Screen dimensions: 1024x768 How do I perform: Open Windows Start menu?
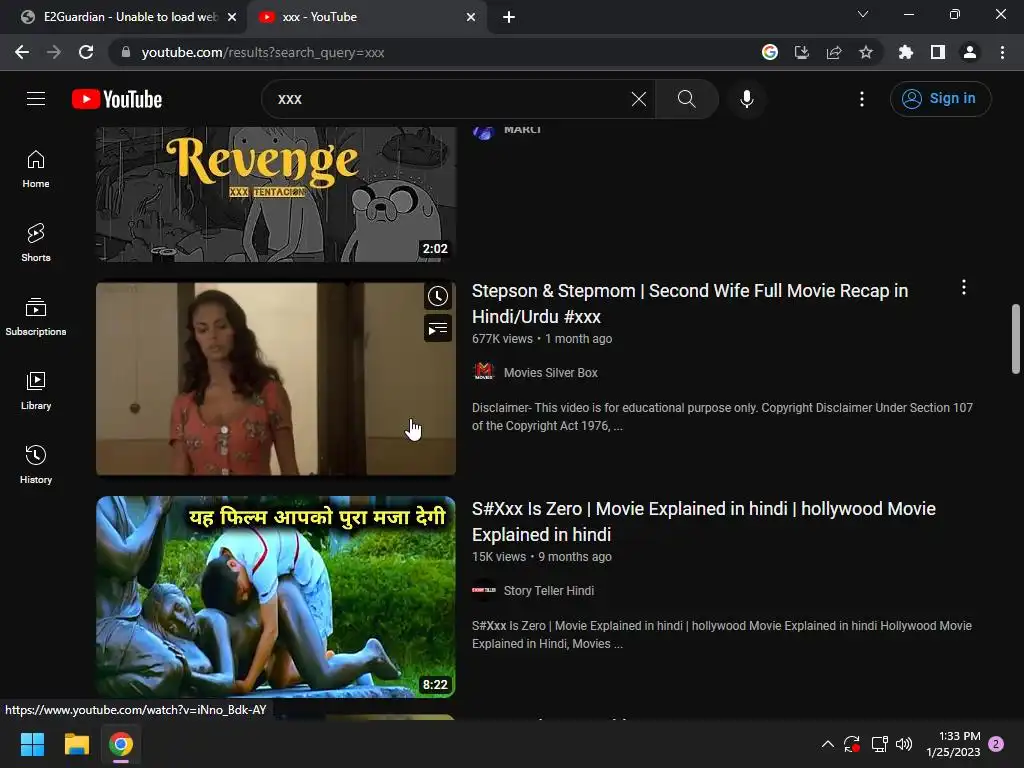(32, 744)
